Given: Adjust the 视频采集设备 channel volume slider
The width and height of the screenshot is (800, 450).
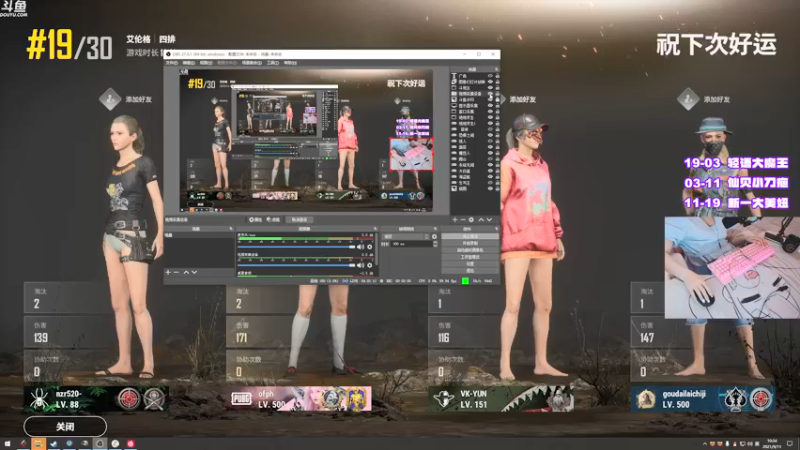Looking at the screenshot, I should (x=296, y=265).
